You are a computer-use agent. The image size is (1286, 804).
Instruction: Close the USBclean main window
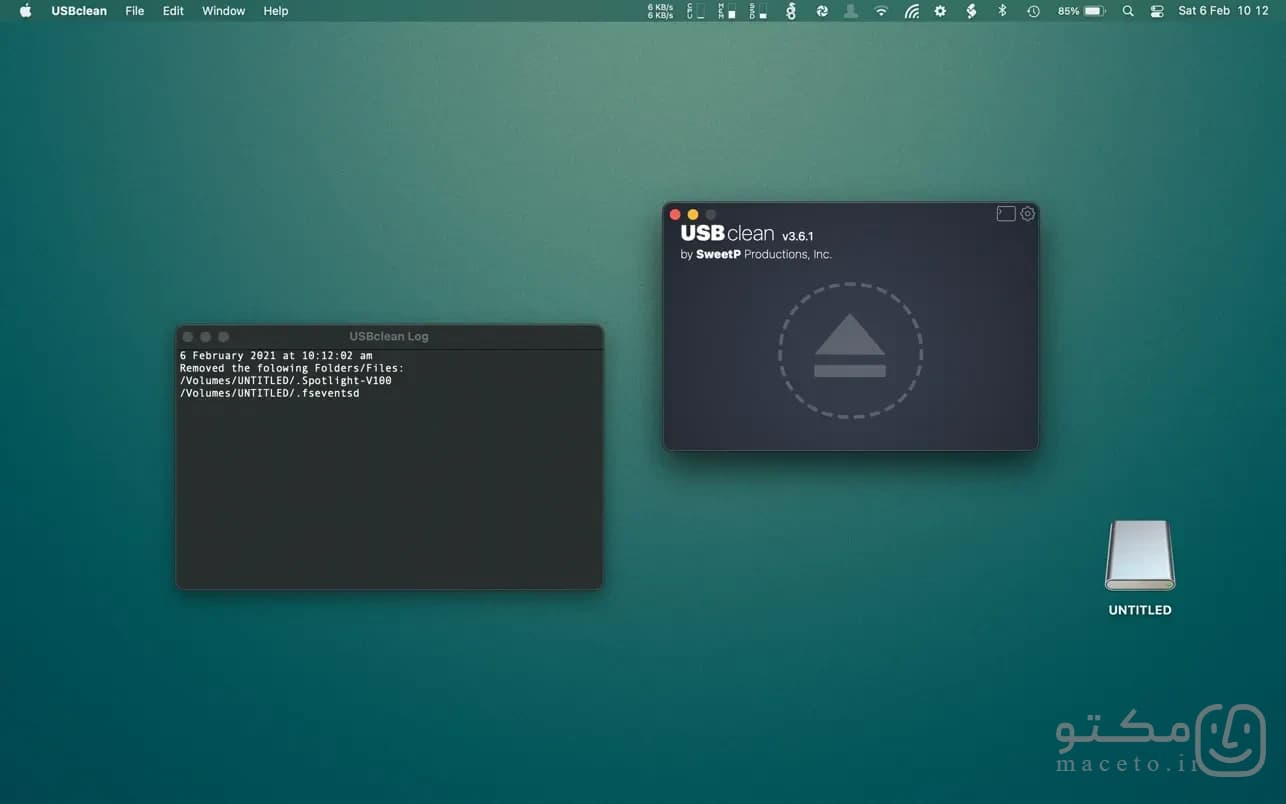point(675,215)
